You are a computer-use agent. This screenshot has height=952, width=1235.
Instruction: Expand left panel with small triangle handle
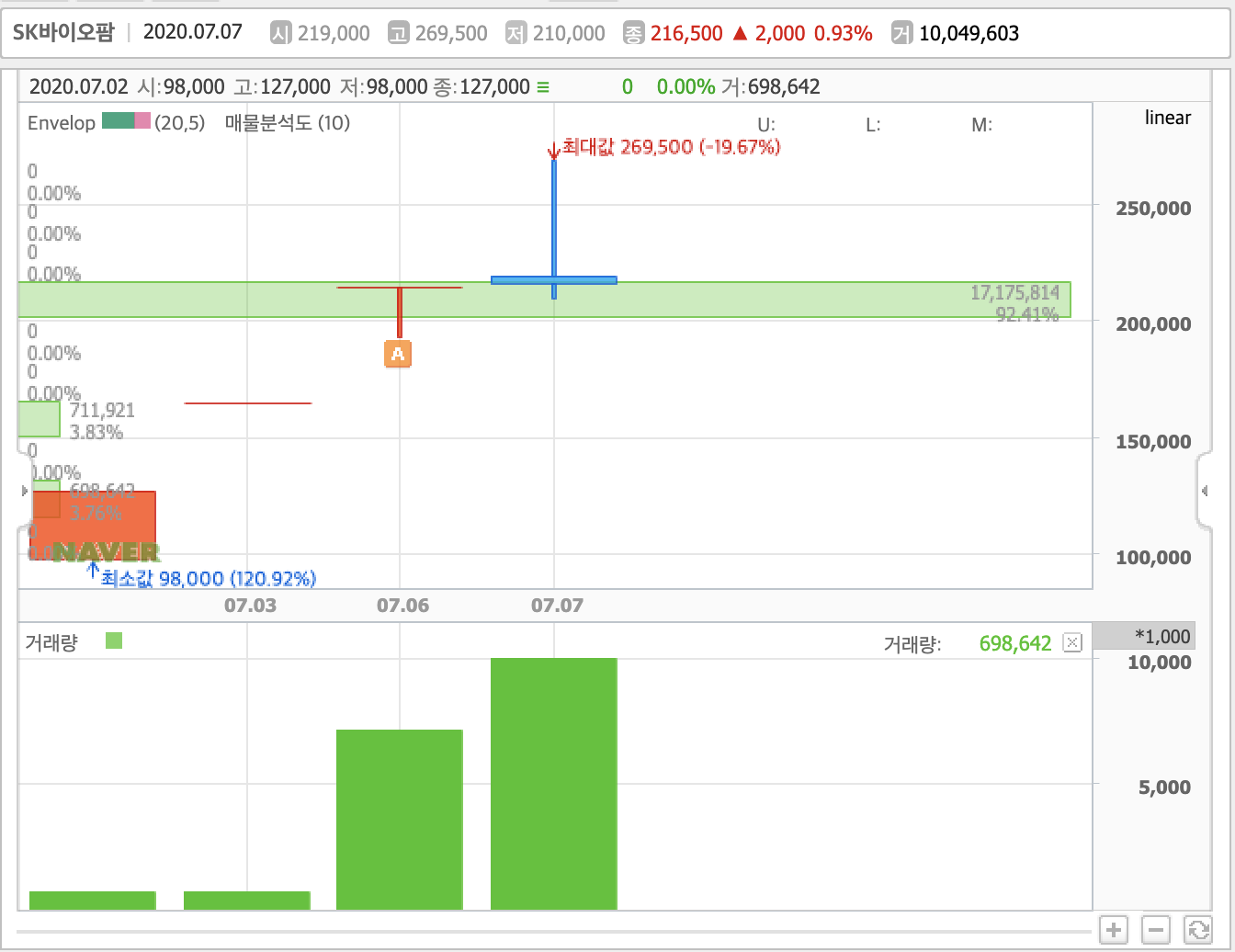pos(25,491)
